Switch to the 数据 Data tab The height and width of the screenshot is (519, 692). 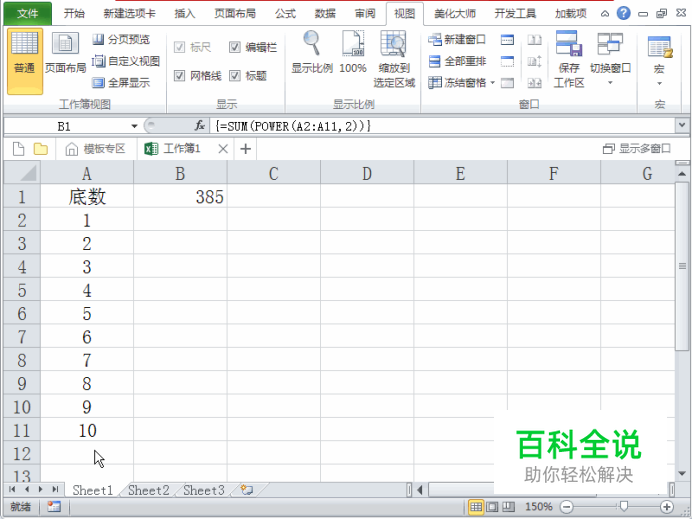click(x=325, y=14)
